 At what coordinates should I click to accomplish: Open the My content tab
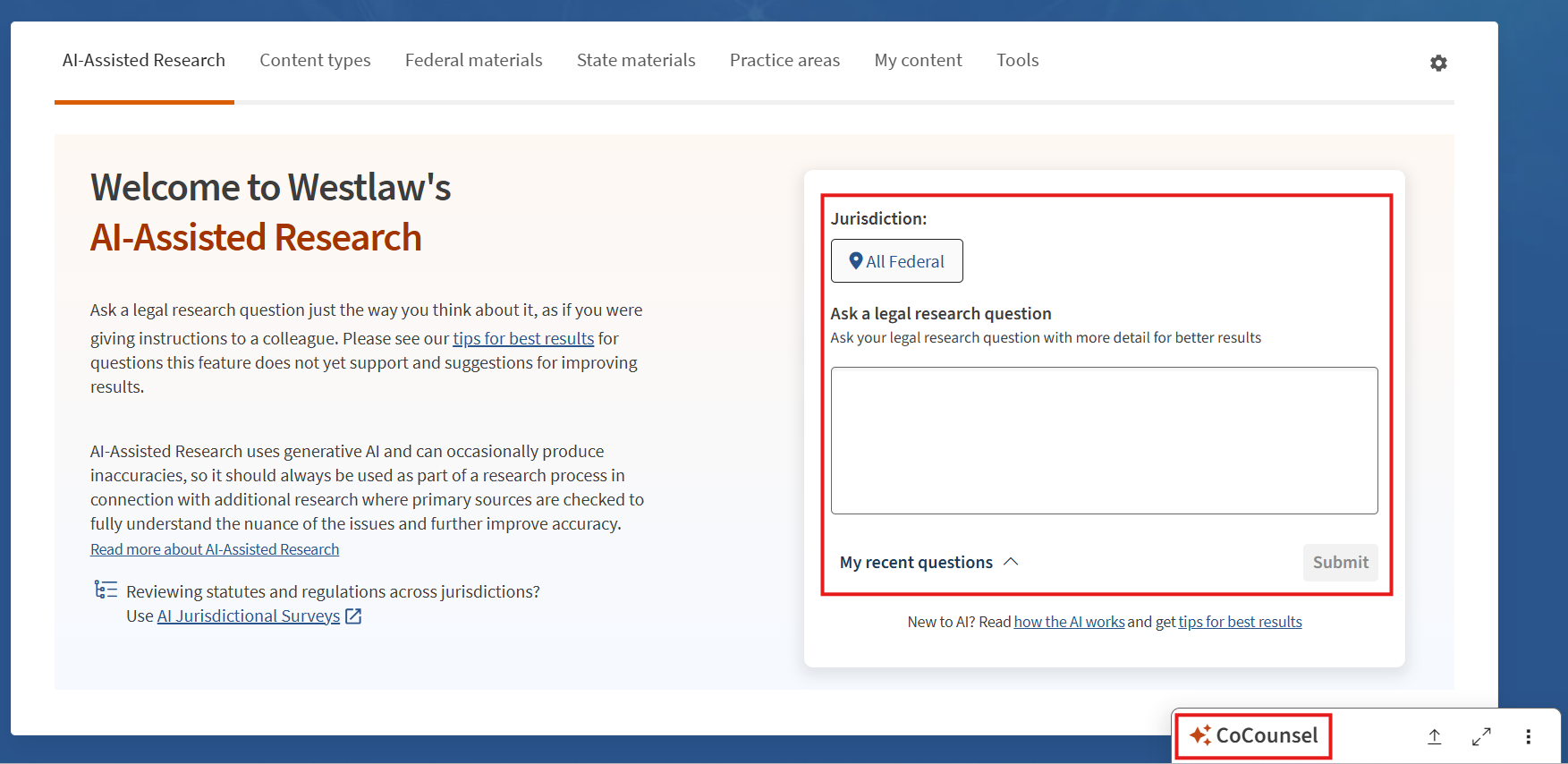(x=918, y=60)
